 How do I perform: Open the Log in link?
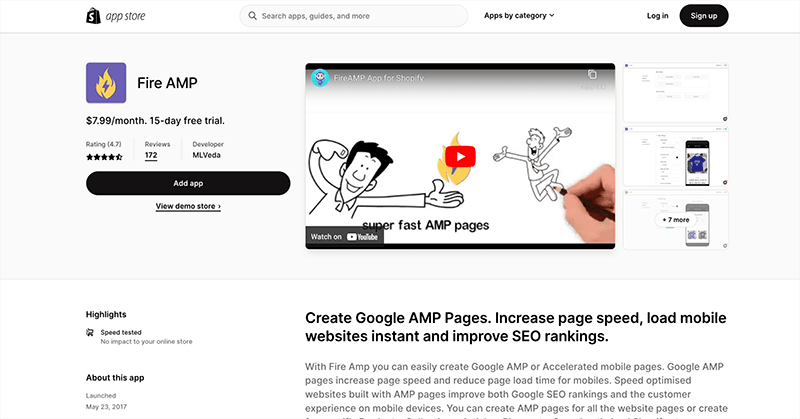[657, 16]
